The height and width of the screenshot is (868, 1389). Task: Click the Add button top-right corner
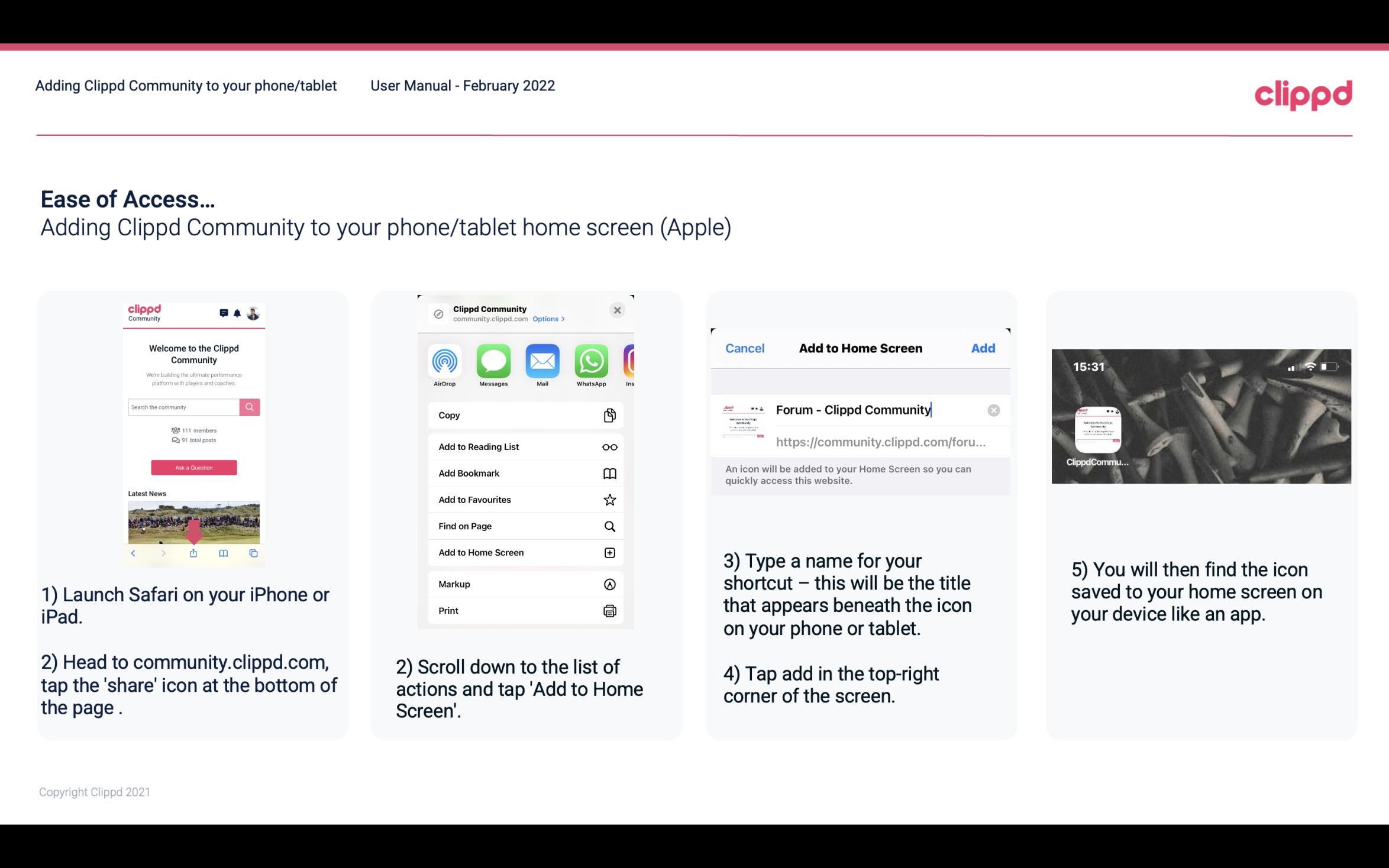click(x=984, y=348)
